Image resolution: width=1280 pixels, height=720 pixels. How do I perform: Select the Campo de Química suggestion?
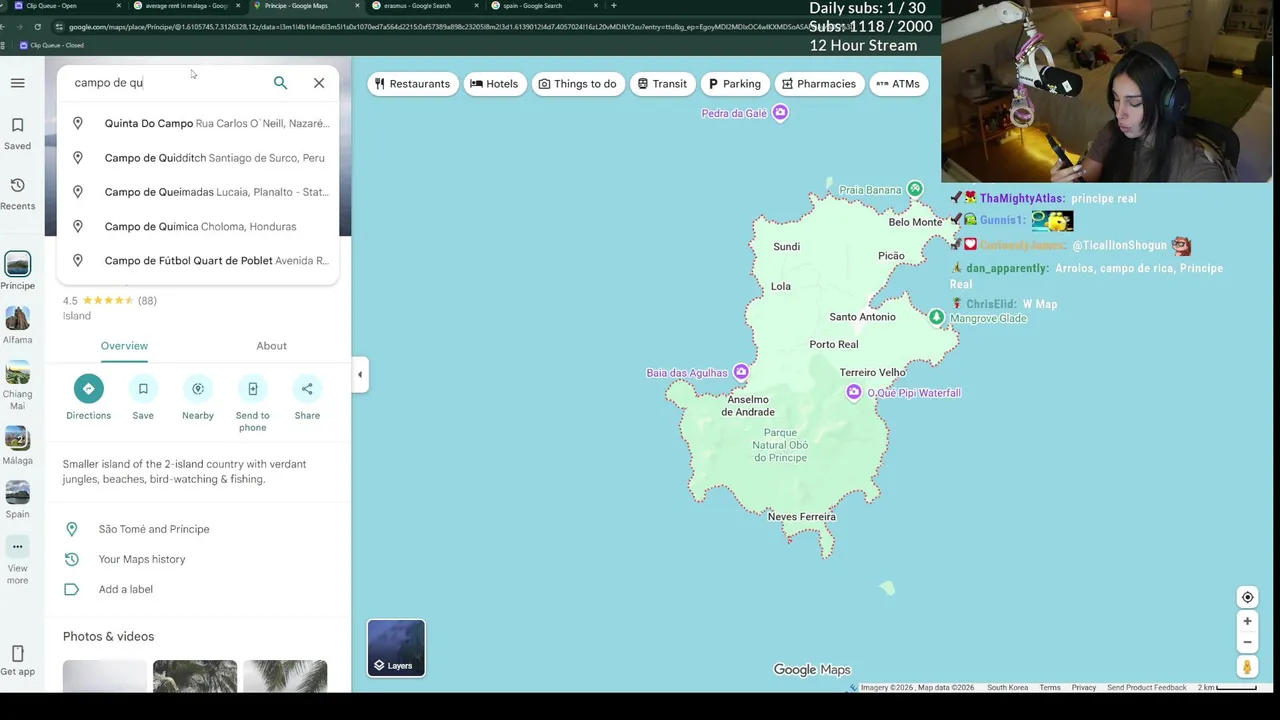click(198, 226)
